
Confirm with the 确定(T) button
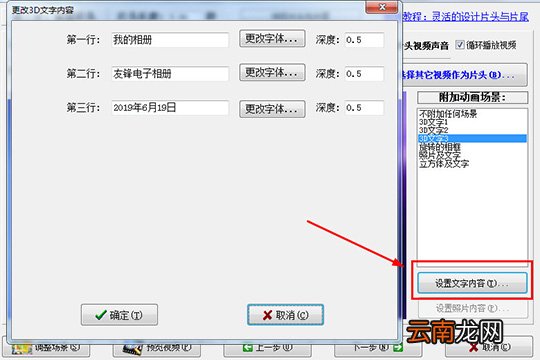pos(120,315)
